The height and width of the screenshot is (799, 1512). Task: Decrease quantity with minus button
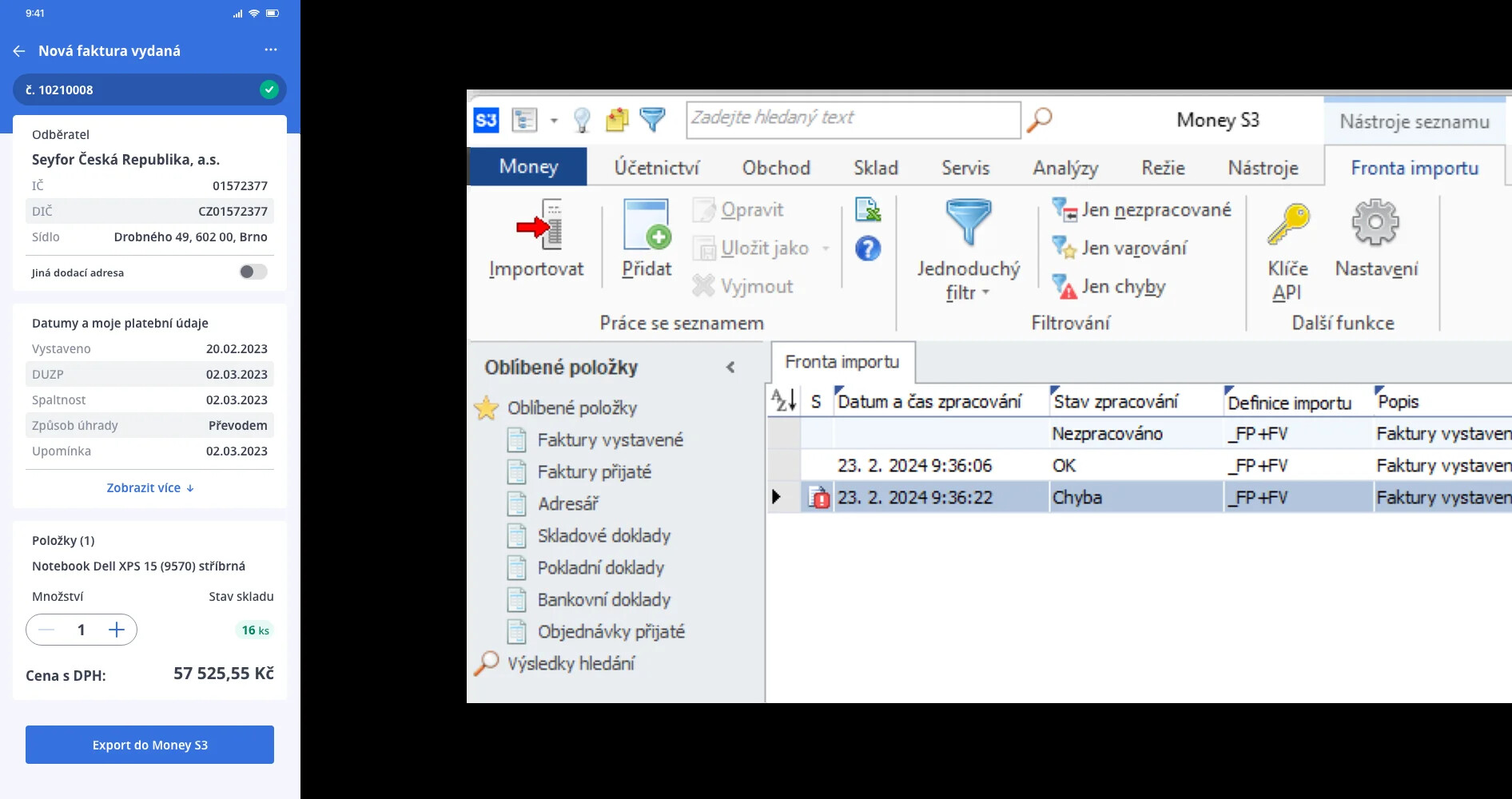46,630
